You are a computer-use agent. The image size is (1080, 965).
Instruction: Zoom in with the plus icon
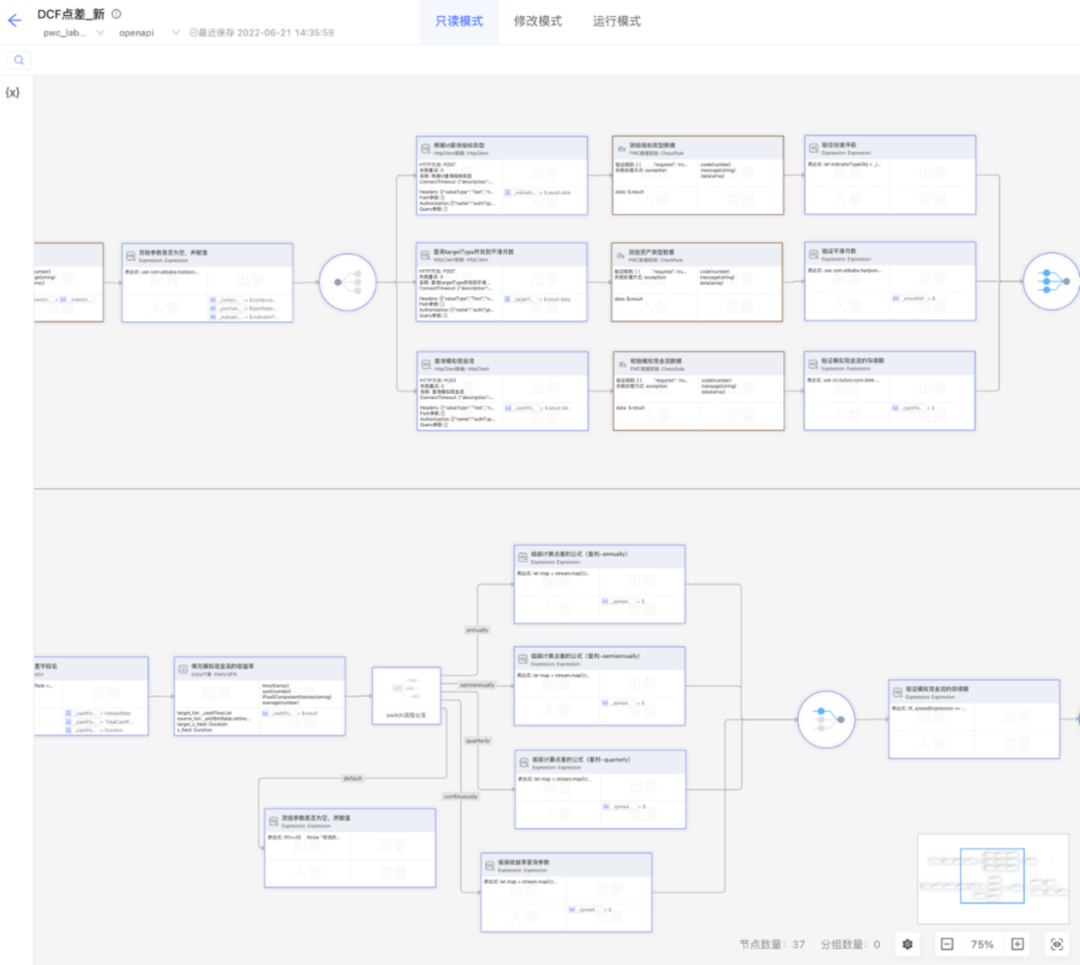pyautogui.click(x=1017, y=944)
